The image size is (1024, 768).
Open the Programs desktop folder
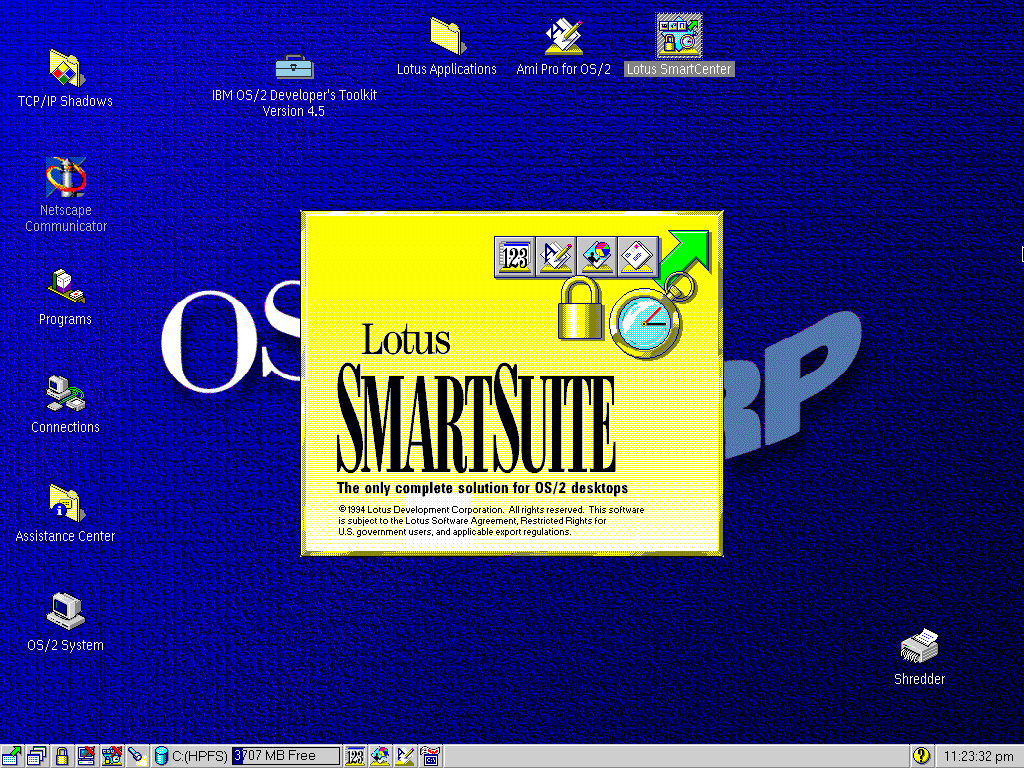click(65, 286)
